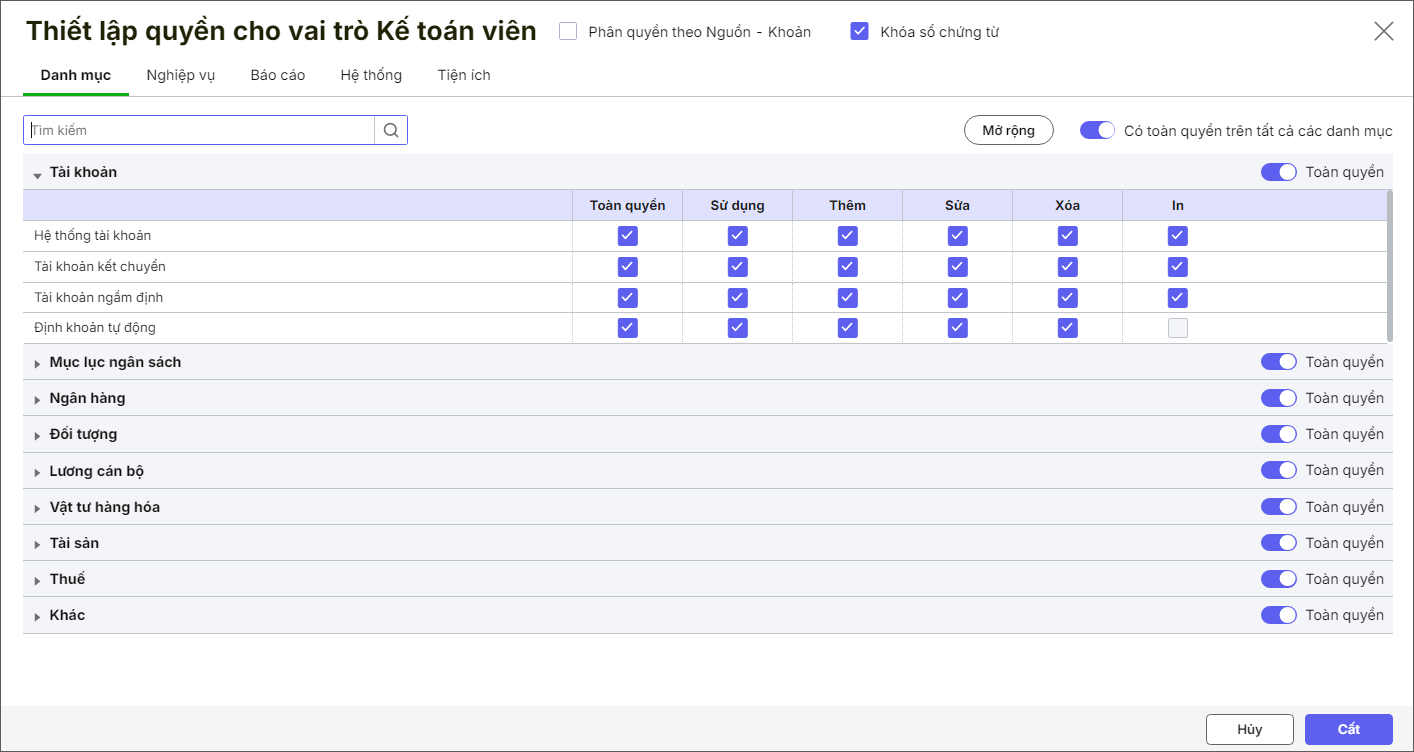Uncheck Khóa sổ chứng từ checkbox
This screenshot has height=752, width=1414.
tap(859, 31)
